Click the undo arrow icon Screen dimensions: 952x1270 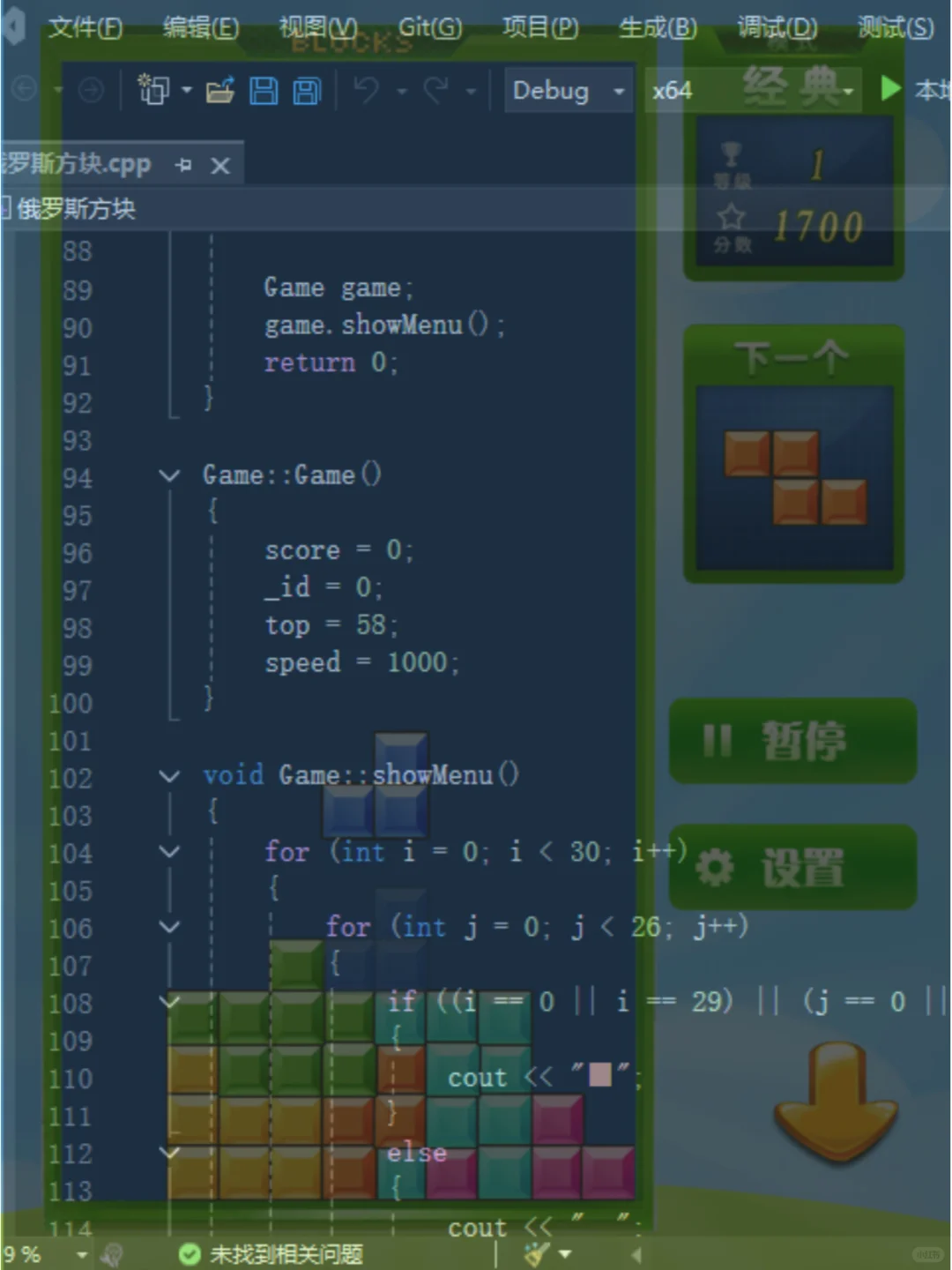tap(367, 90)
